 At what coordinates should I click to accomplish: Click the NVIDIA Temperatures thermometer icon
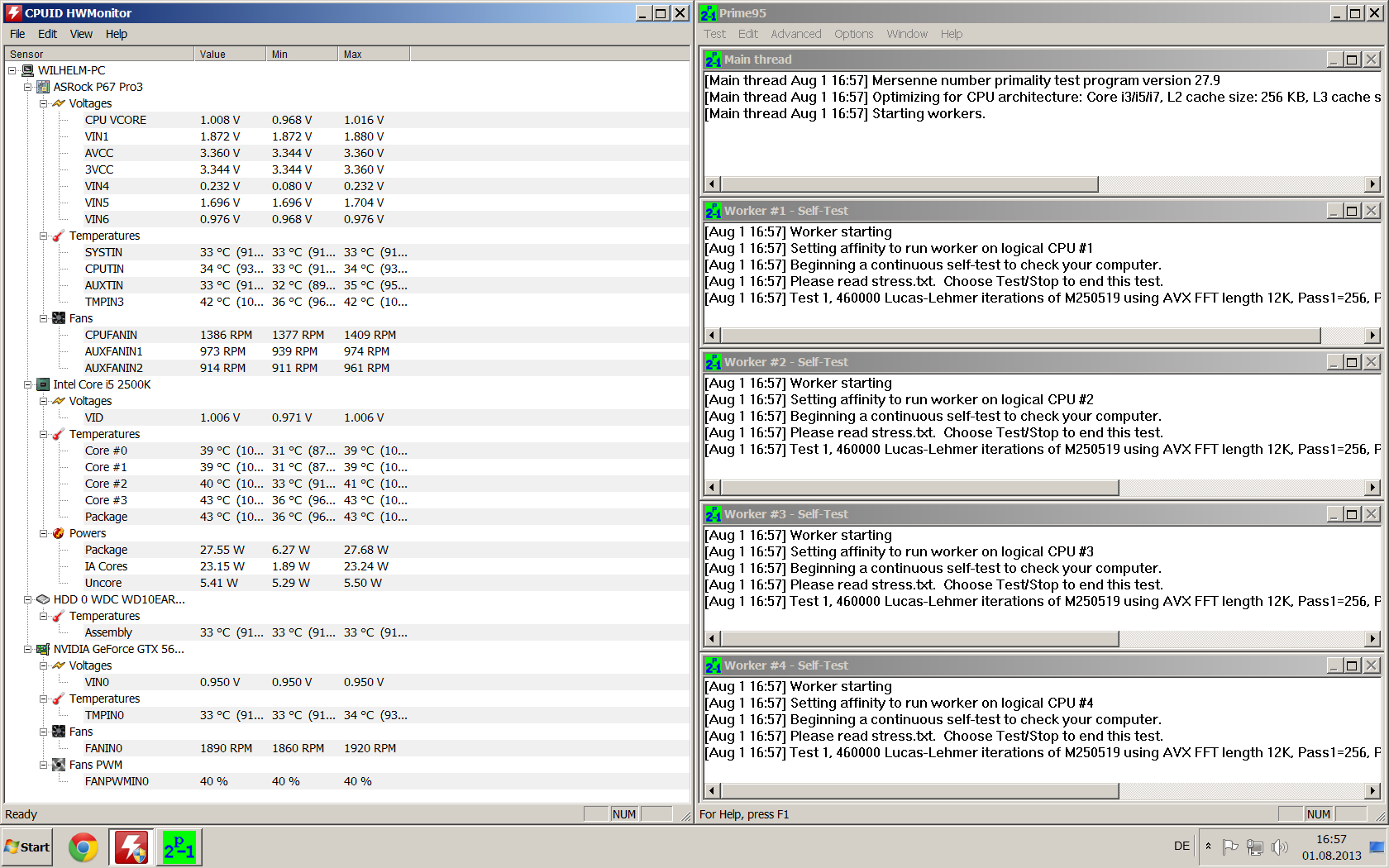pos(59,699)
